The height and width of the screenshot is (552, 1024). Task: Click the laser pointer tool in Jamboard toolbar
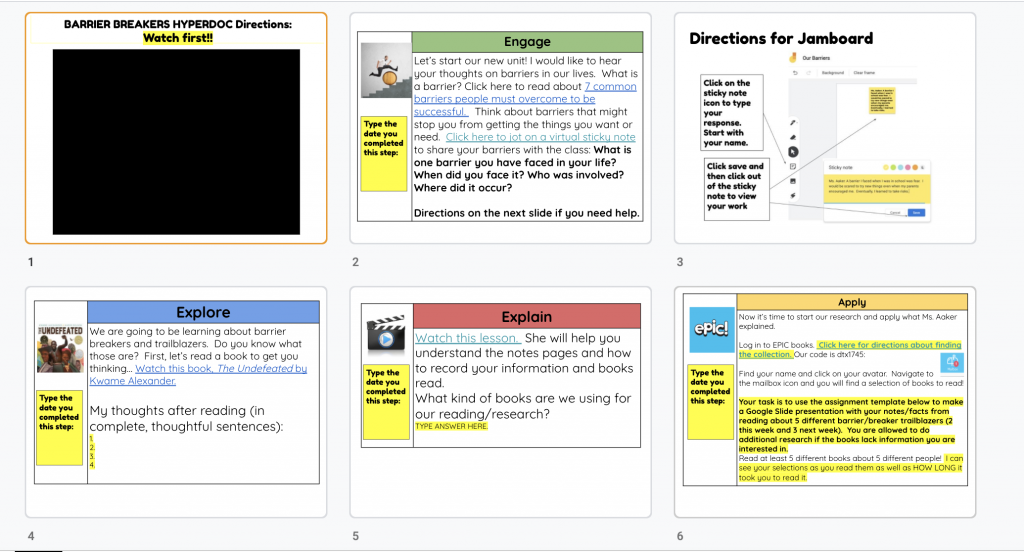click(793, 196)
